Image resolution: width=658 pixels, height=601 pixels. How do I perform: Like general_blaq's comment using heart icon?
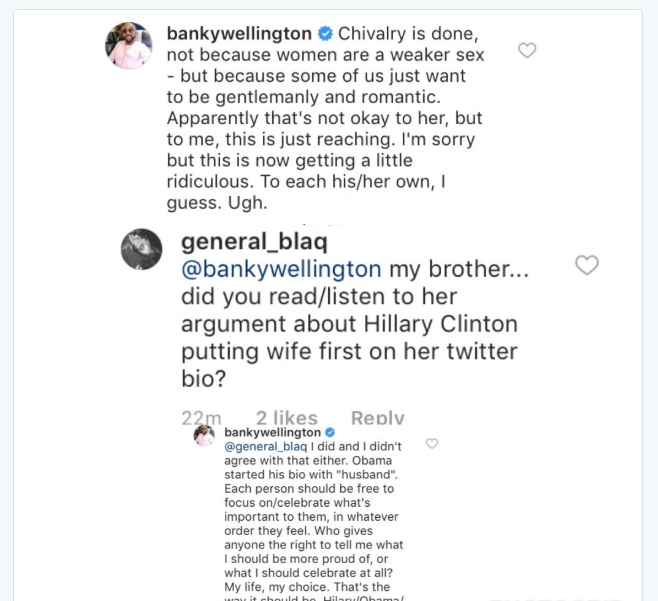587,264
